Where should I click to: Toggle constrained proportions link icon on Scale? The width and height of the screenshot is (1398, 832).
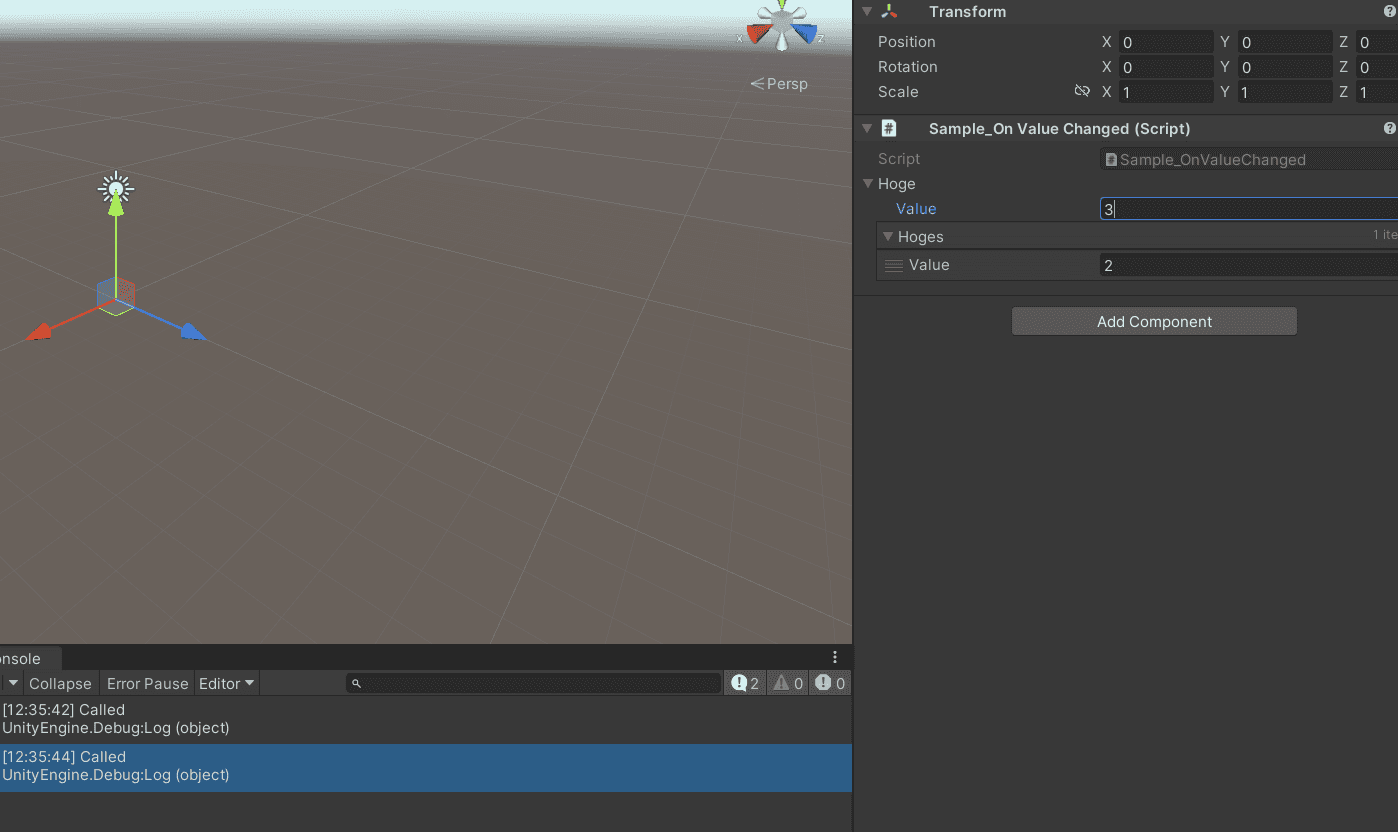point(1082,91)
